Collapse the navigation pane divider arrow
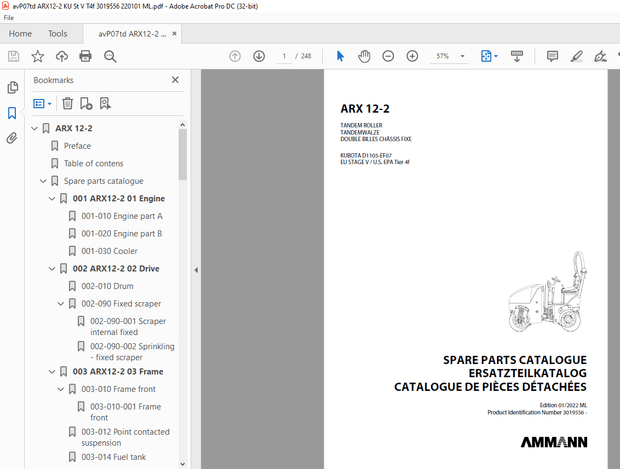This screenshot has height=469, width=620. coord(195,270)
